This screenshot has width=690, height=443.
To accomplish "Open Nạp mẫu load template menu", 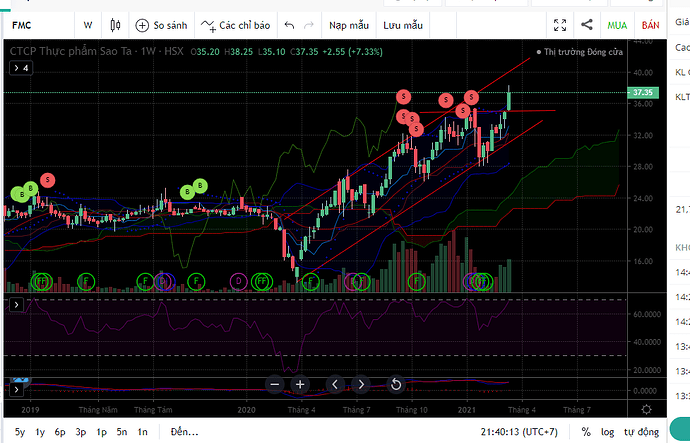I will click(349, 25).
